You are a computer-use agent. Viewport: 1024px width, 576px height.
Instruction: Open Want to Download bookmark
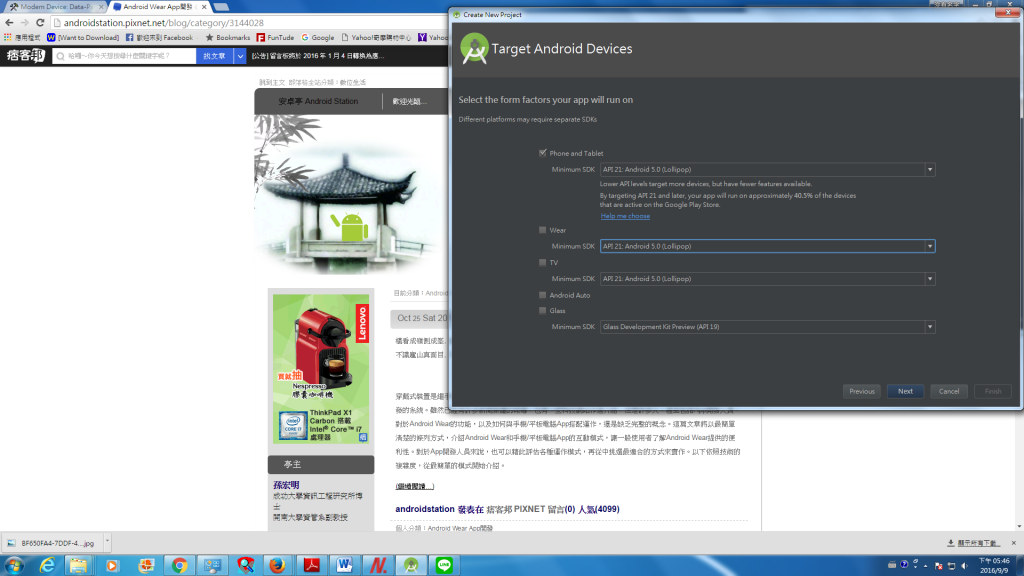coord(83,38)
